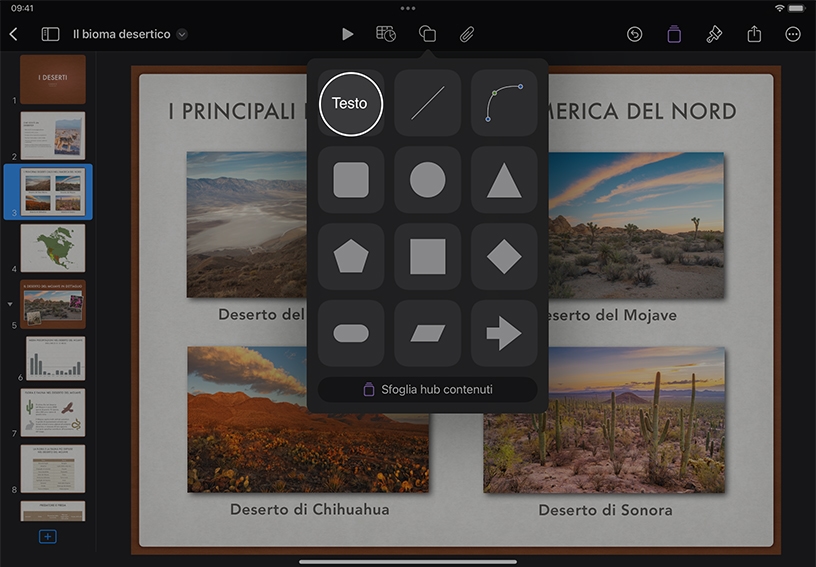Insert a sharp-cornered square shape
This screenshot has height=567, width=816.
[428, 256]
